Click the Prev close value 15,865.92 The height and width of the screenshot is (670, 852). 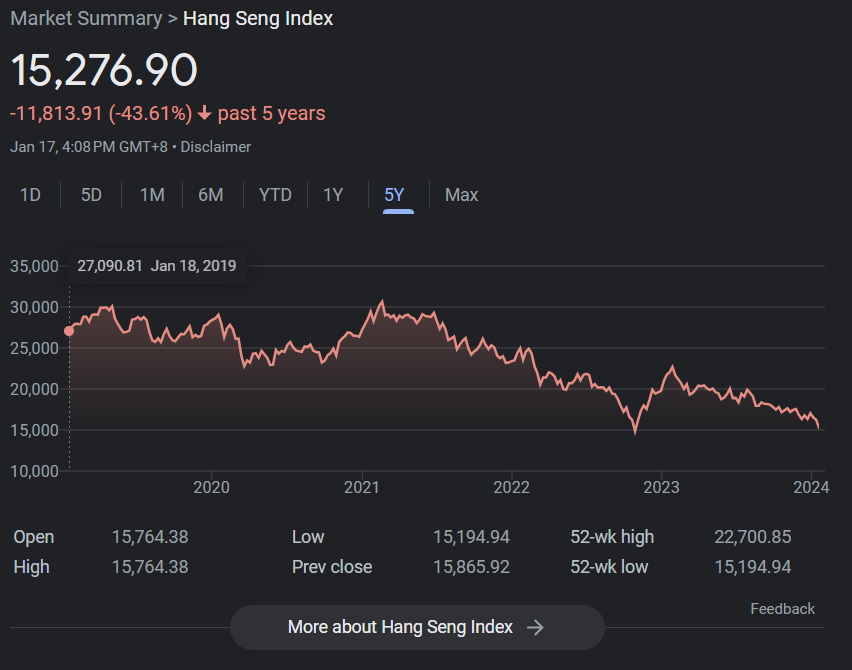471,567
